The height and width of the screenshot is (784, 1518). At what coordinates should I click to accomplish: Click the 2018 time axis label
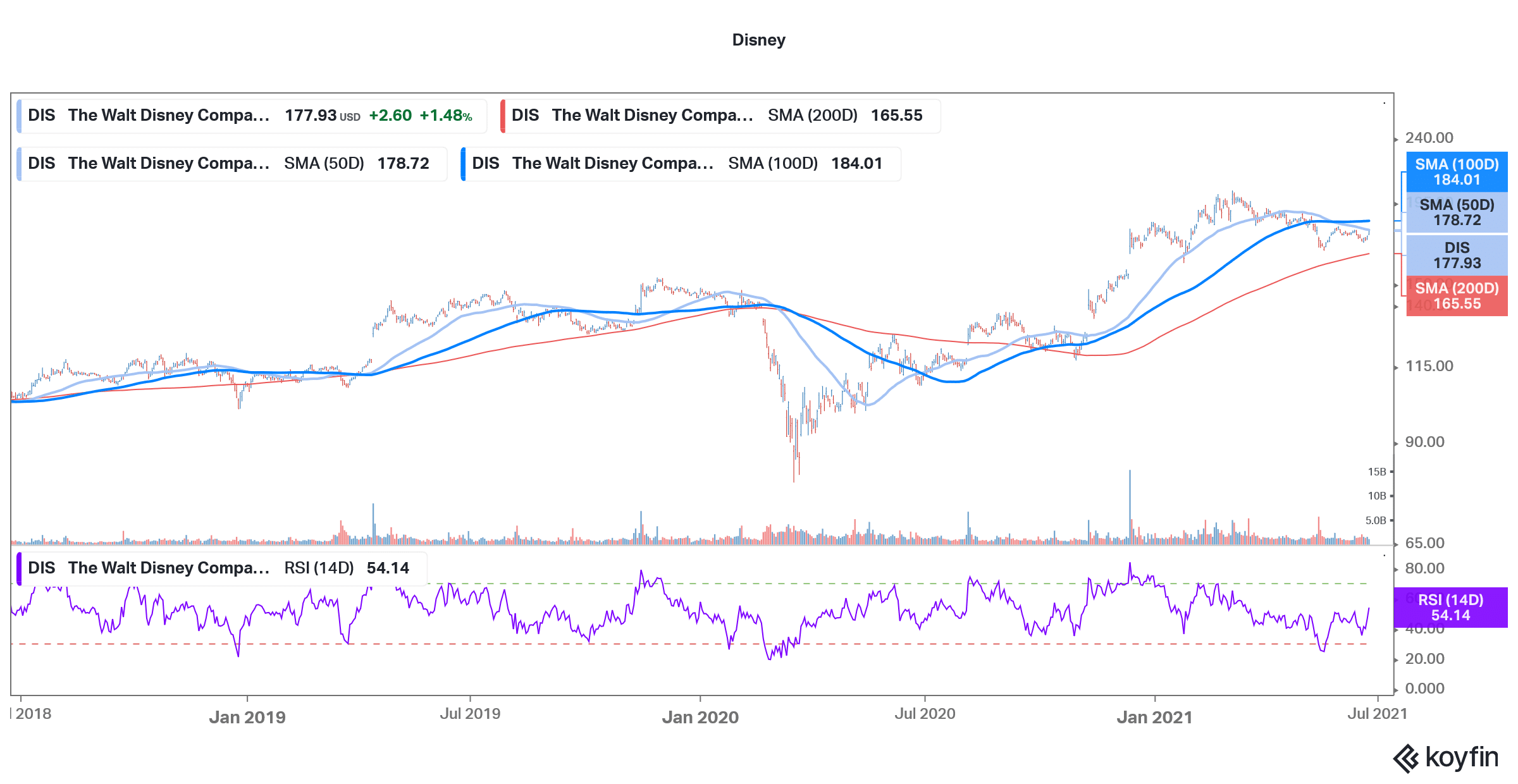point(34,714)
